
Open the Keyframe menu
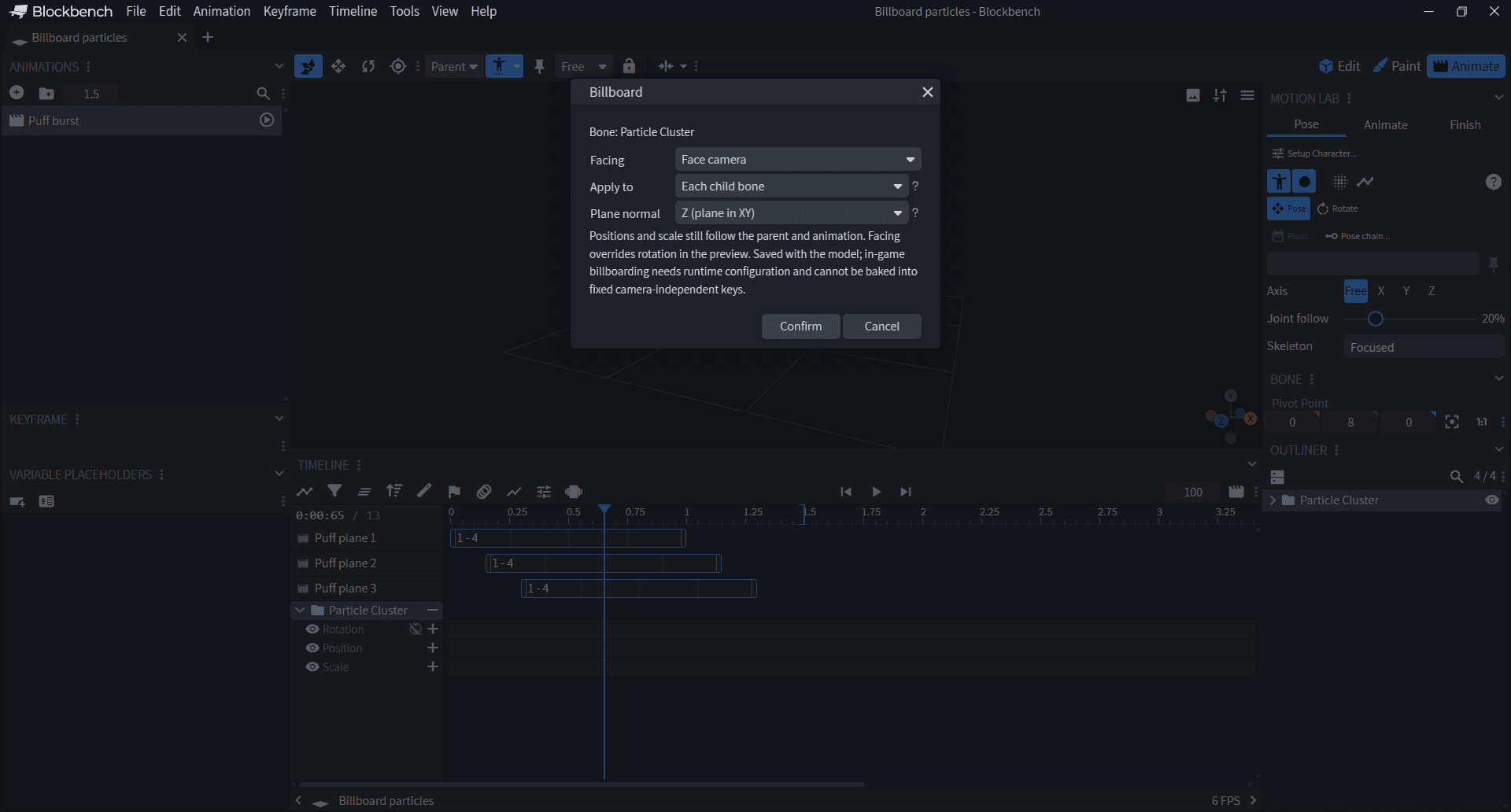[x=290, y=11]
